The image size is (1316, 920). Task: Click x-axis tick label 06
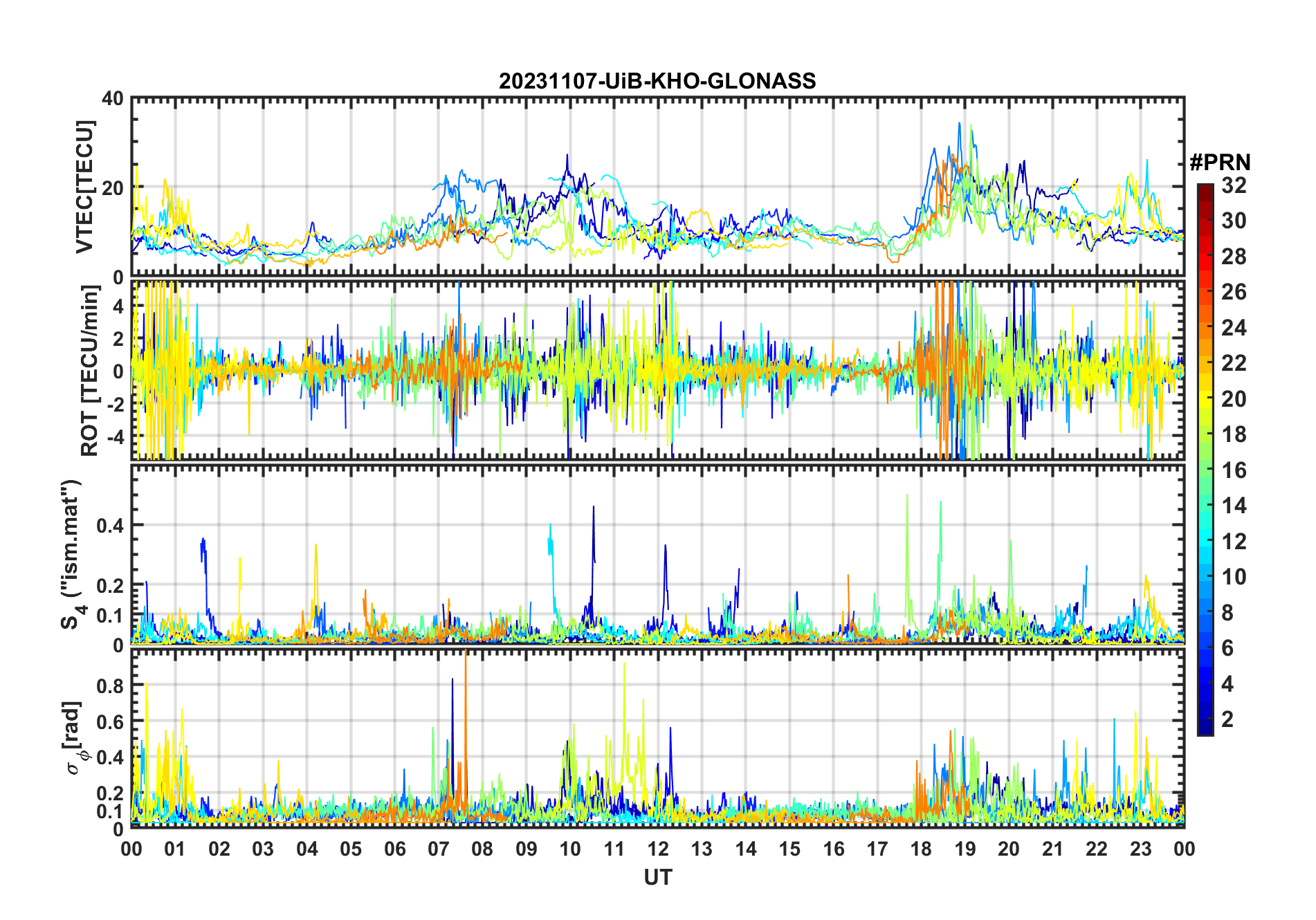[x=394, y=849]
